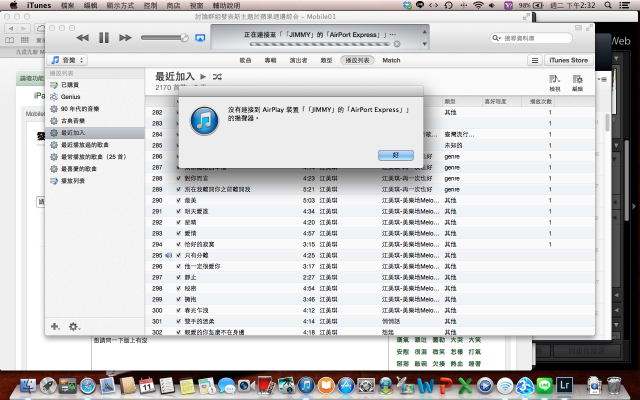Open the Trash in the Dock
The height and width of the screenshot is (400, 640).
pyautogui.click(x=614, y=385)
